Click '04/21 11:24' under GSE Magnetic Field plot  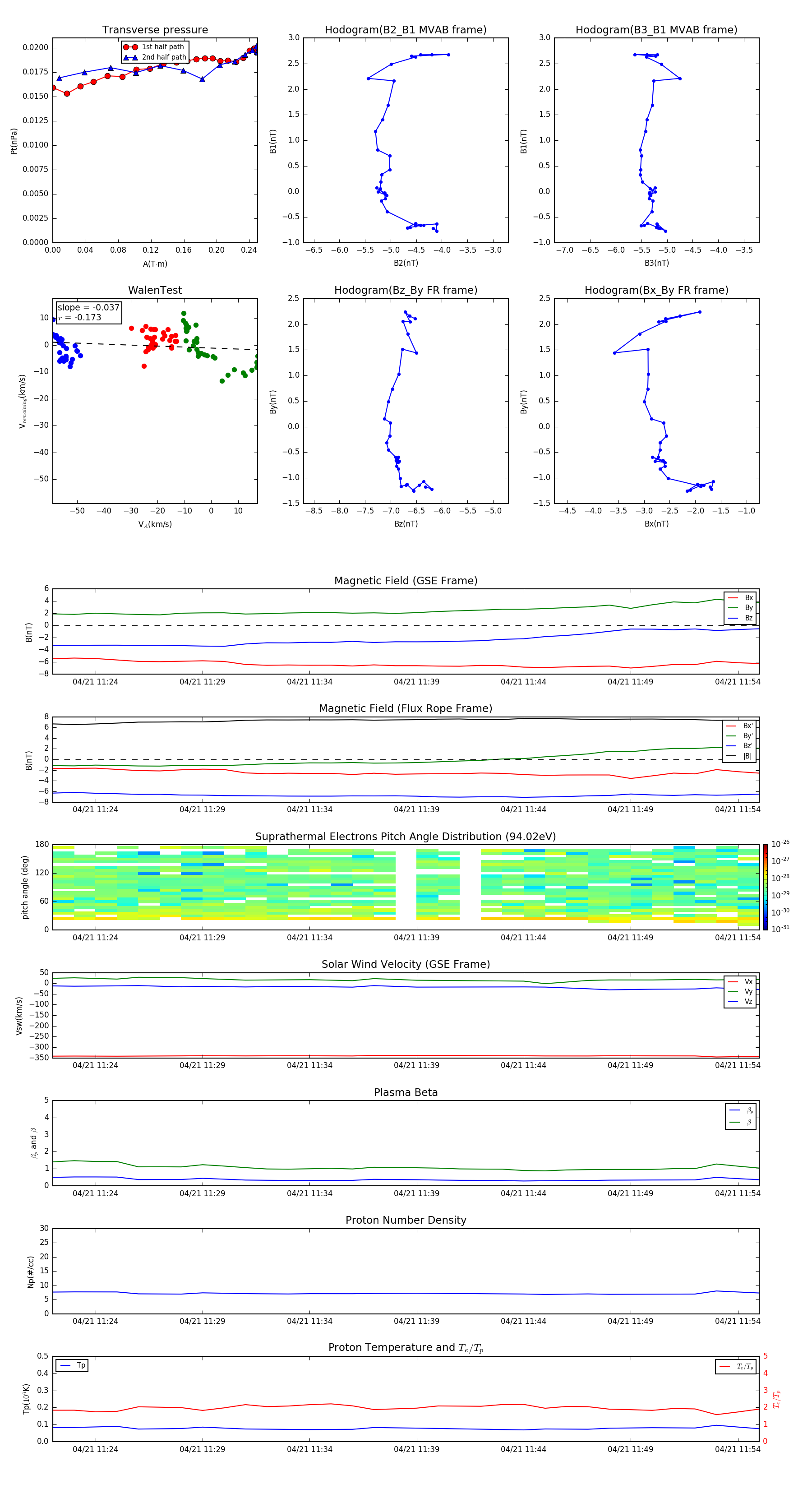(95, 681)
